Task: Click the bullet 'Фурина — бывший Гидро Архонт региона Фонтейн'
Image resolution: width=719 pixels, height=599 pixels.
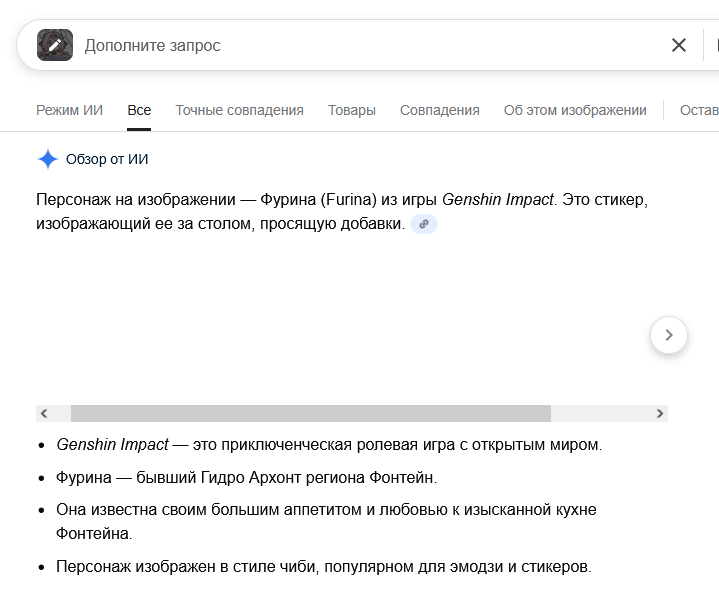Action: point(246,477)
